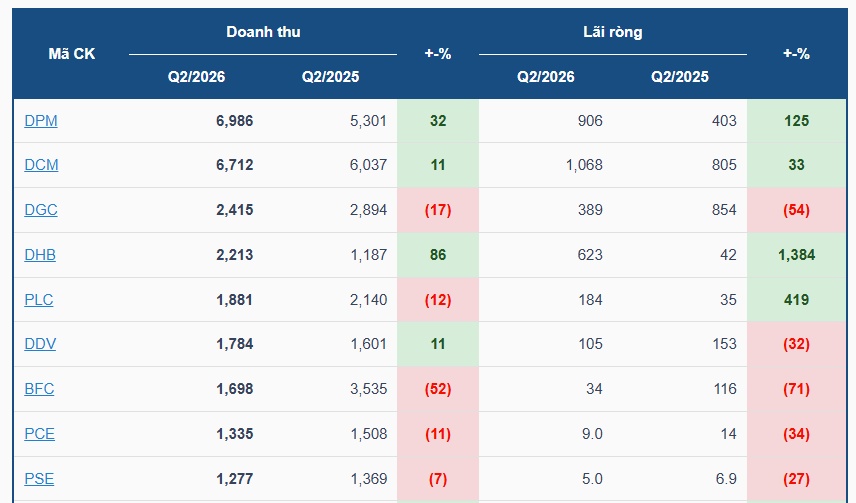The width and height of the screenshot is (856, 503).
Task: Open the BFC stock ticker link
Action: pyautogui.click(x=39, y=389)
